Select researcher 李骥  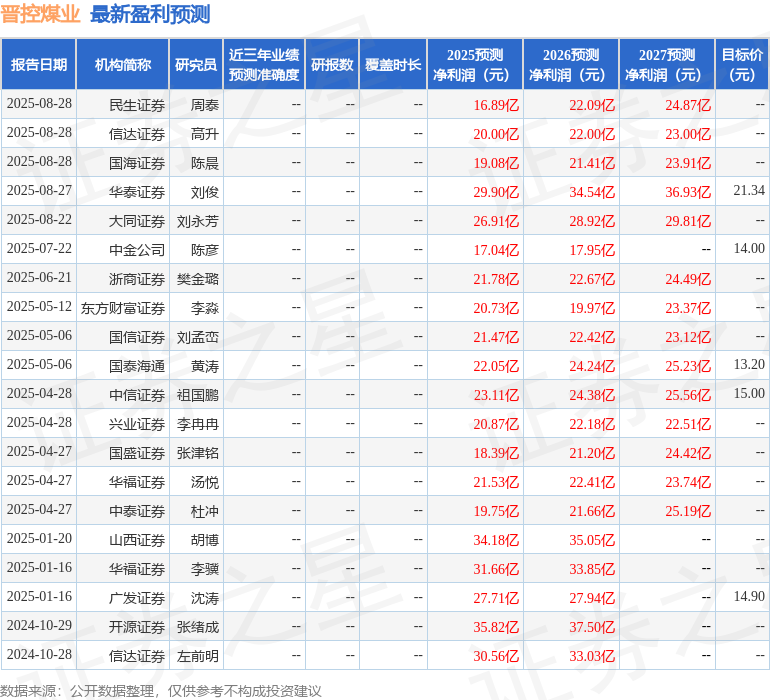click(x=205, y=568)
